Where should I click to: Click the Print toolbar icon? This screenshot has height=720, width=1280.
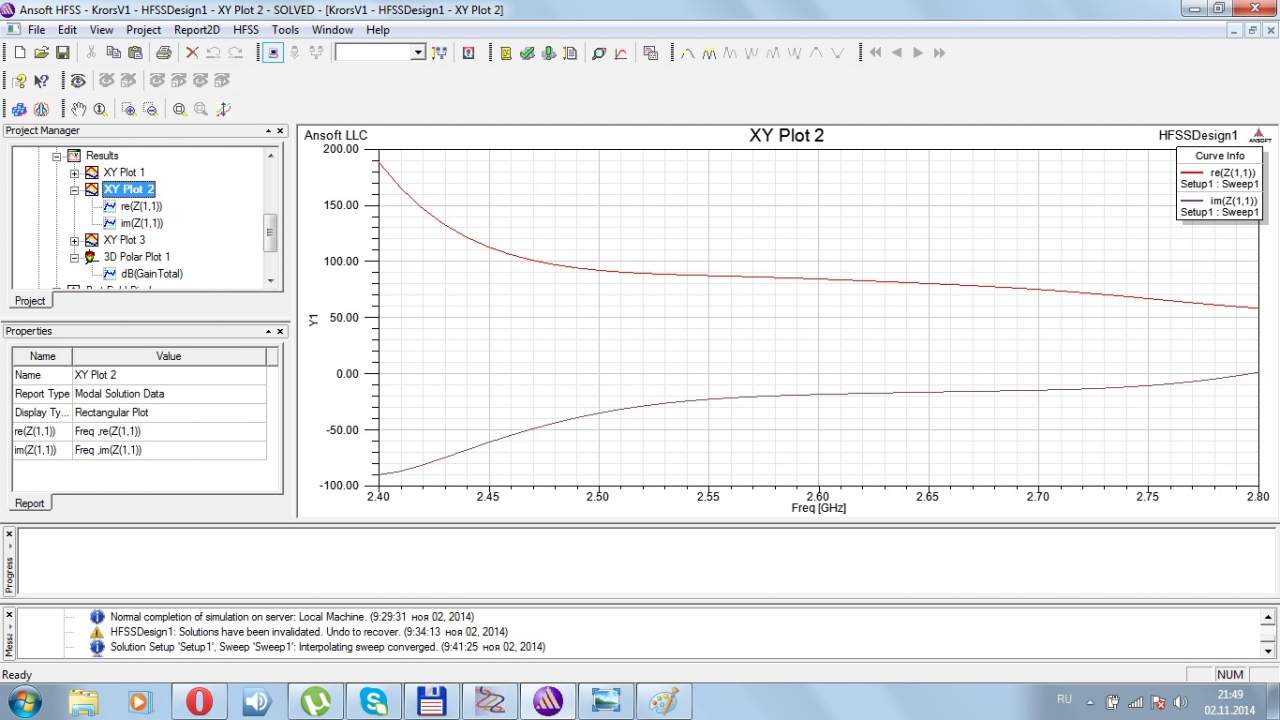[163, 53]
